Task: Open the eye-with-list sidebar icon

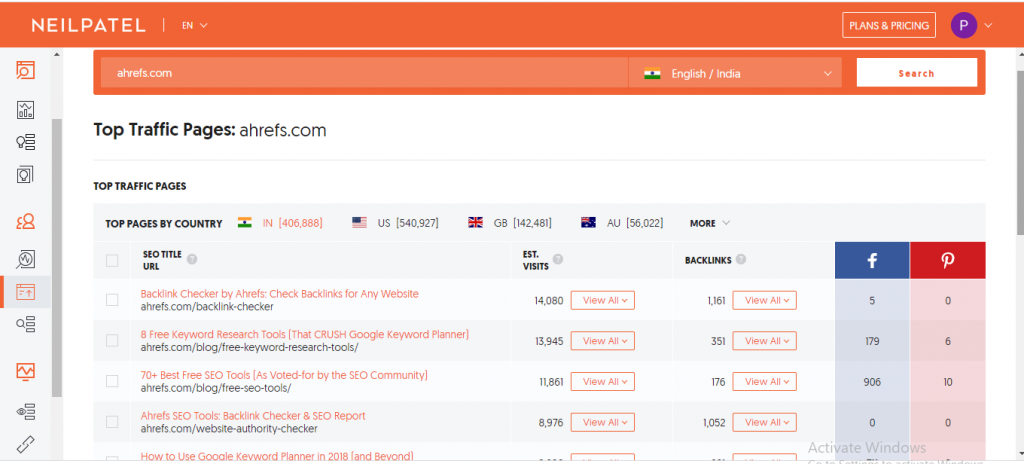Action: click(x=25, y=411)
